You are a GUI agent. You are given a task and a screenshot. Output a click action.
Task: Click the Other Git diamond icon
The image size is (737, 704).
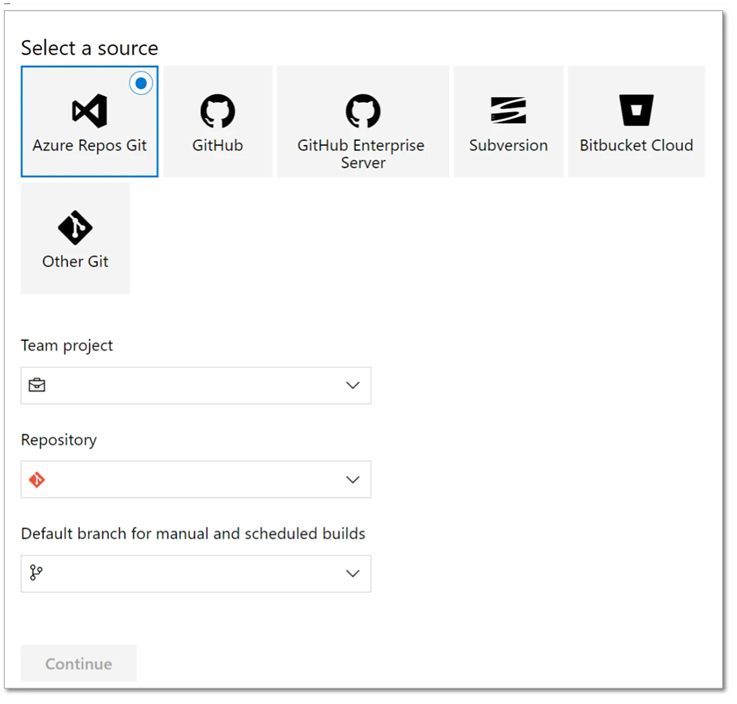75,227
